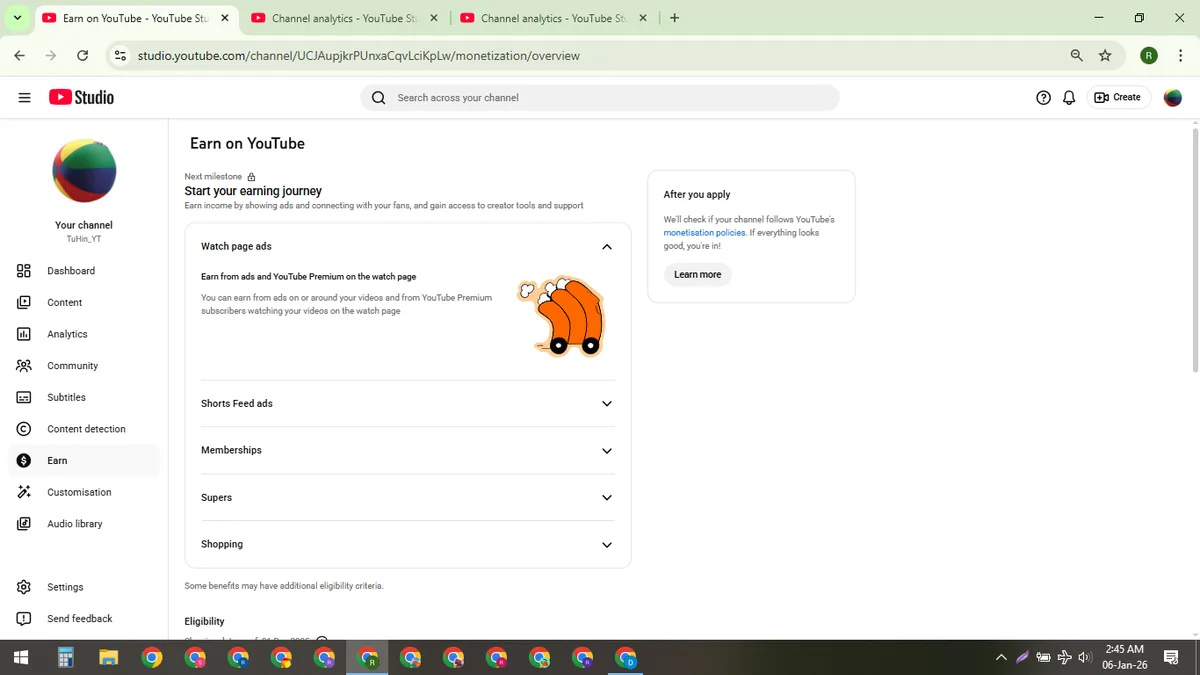Open the zoom magnifier in address bar
The height and width of the screenshot is (675, 1200).
coord(1076,56)
